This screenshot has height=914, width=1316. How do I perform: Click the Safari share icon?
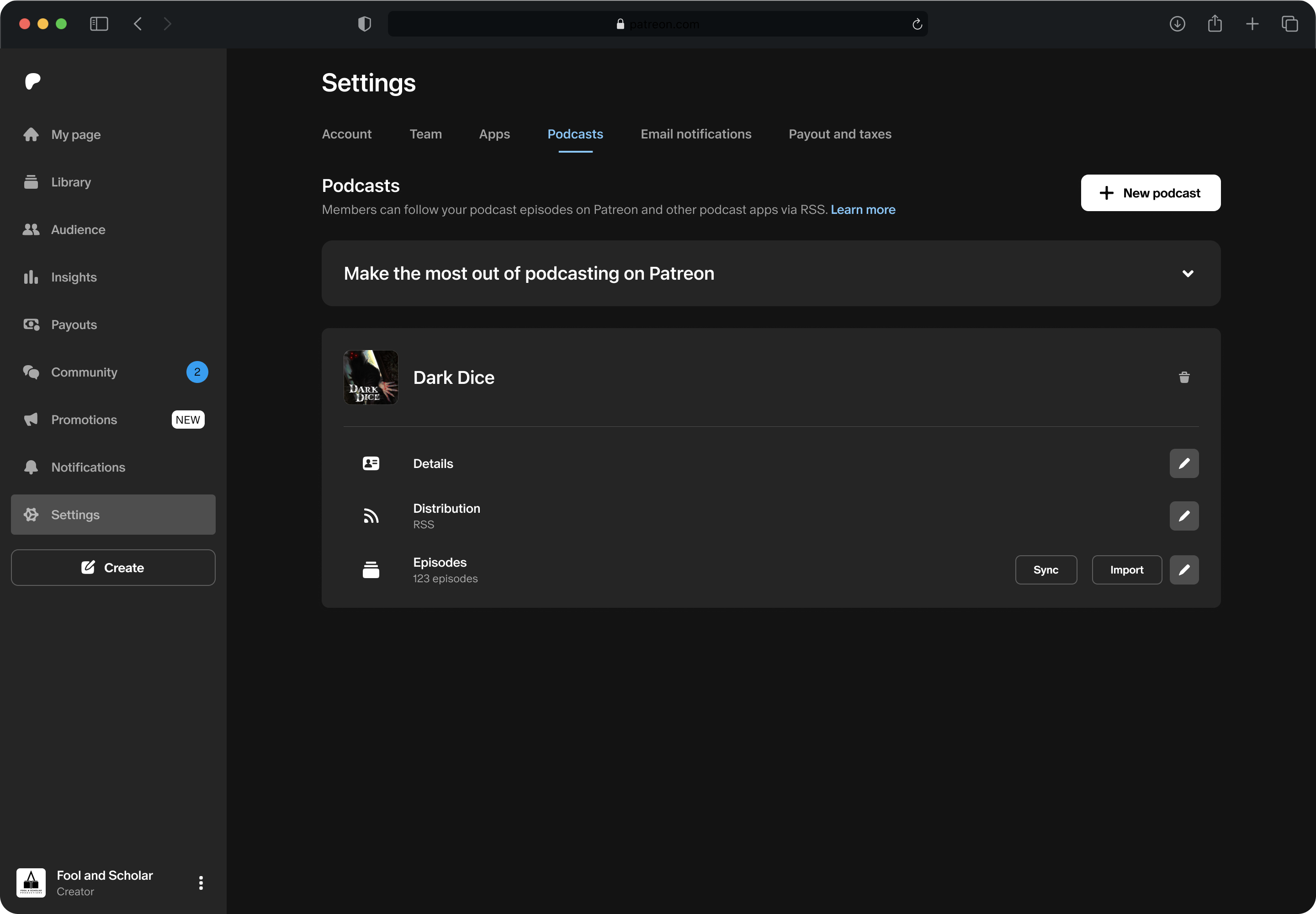[1215, 23]
